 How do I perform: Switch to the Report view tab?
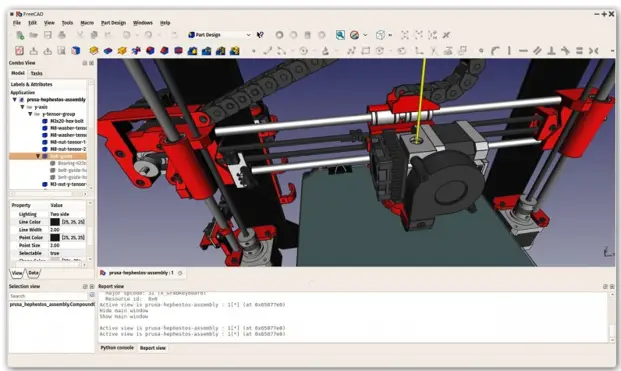point(153,348)
